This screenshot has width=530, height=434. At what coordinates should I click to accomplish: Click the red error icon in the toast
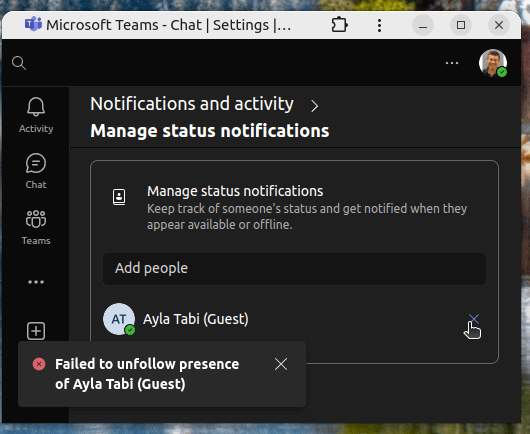39,364
